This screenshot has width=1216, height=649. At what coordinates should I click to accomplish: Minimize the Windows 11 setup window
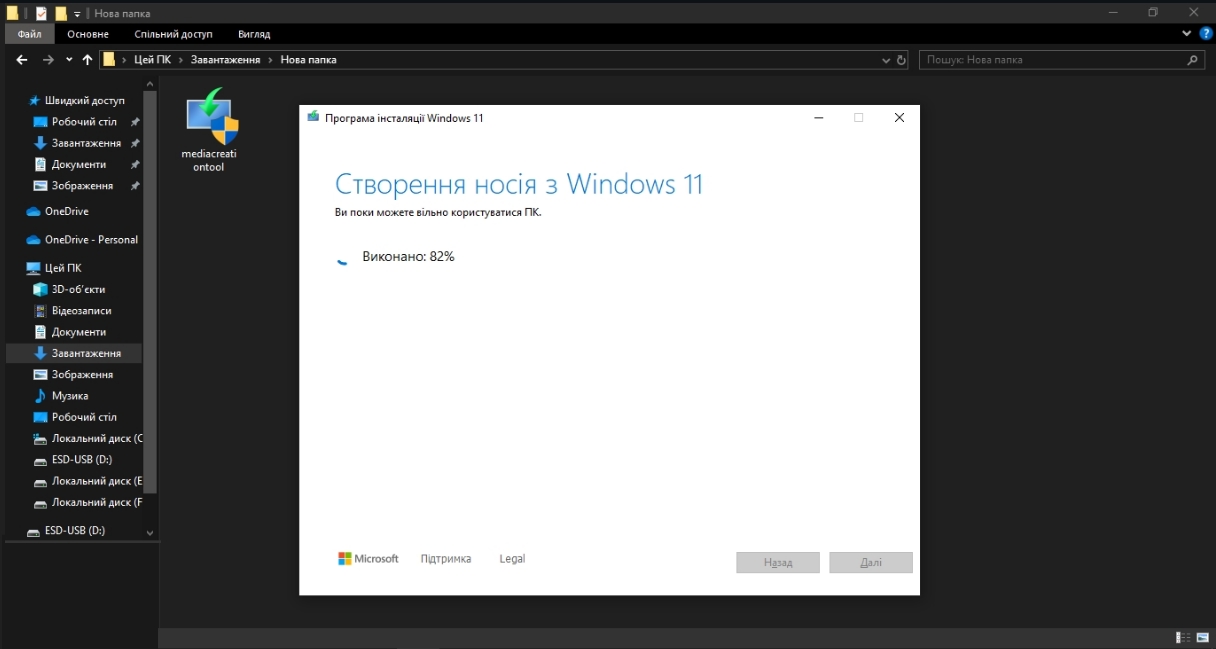pyautogui.click(x=819, y=117)
